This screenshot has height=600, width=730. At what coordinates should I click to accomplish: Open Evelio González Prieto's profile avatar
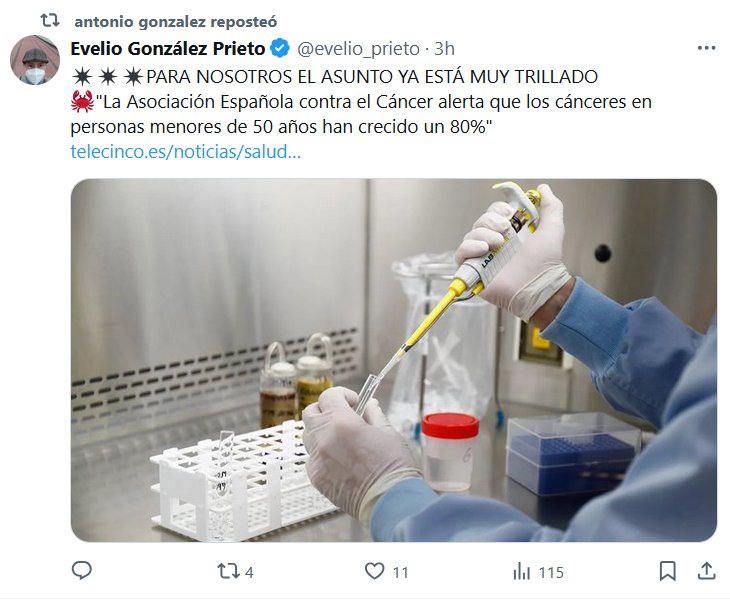click(35, 60)
